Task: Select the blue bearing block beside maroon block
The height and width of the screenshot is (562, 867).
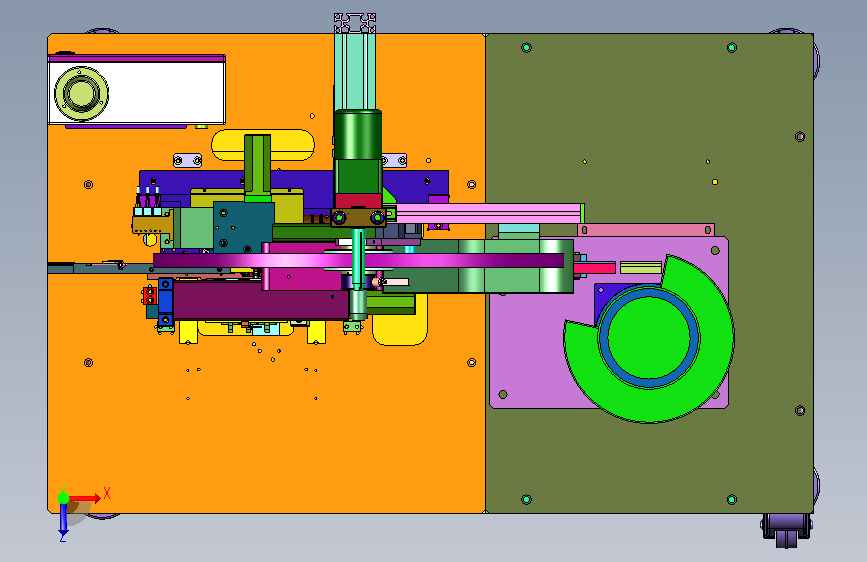Action: [165, 302]
